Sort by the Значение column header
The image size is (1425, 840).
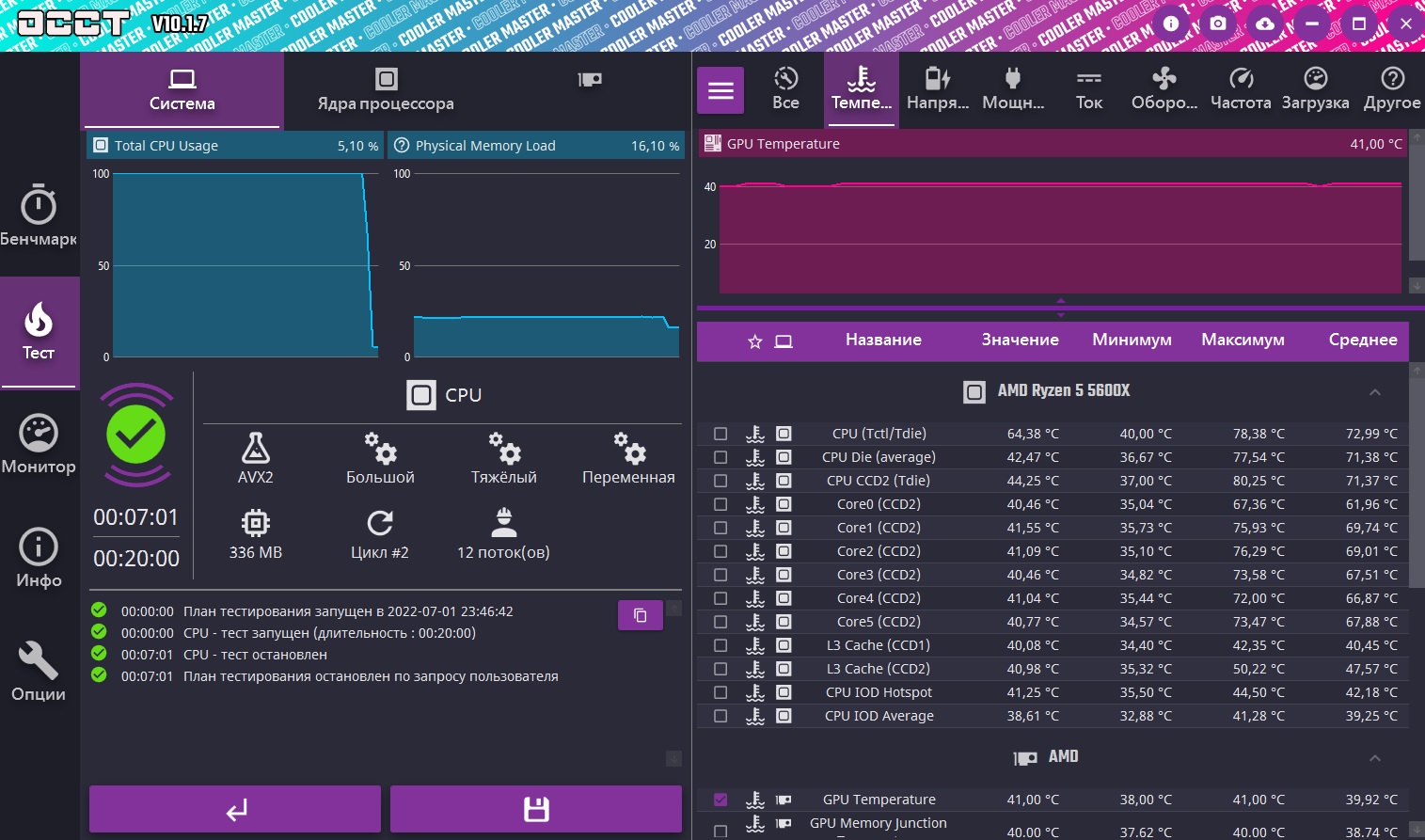[x=1021, y=341]
